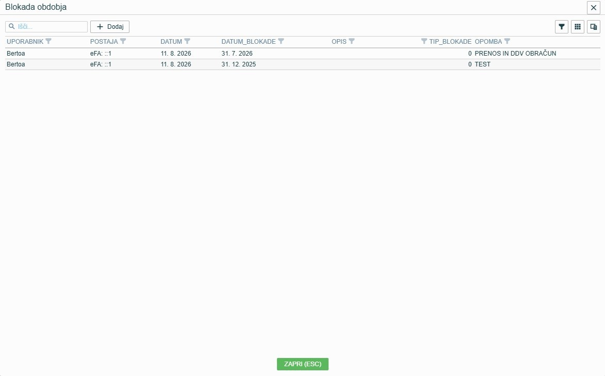Sort by DATUM column header

tap(171, 42)
